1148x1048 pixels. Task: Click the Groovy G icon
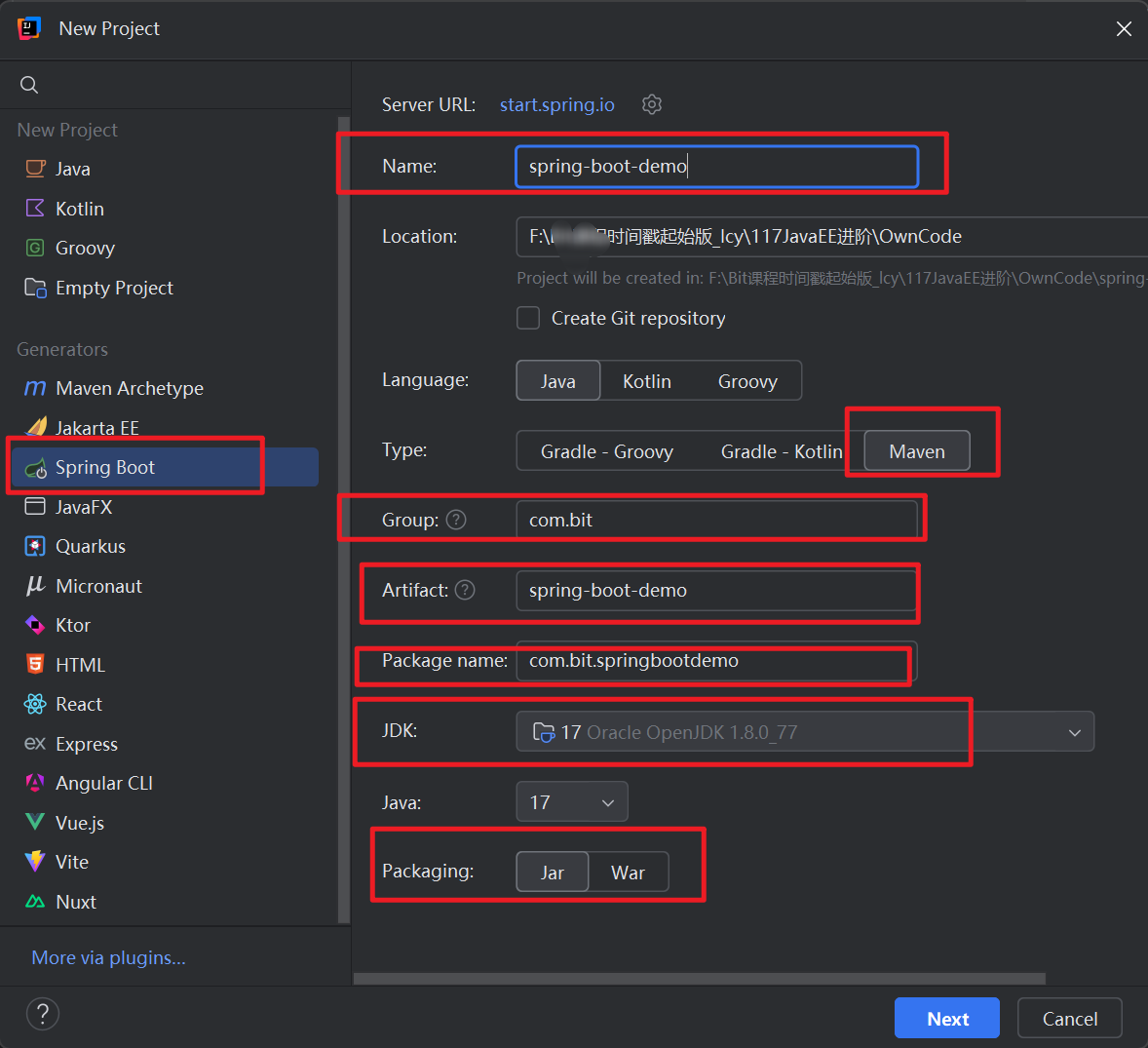pos(35,248)
